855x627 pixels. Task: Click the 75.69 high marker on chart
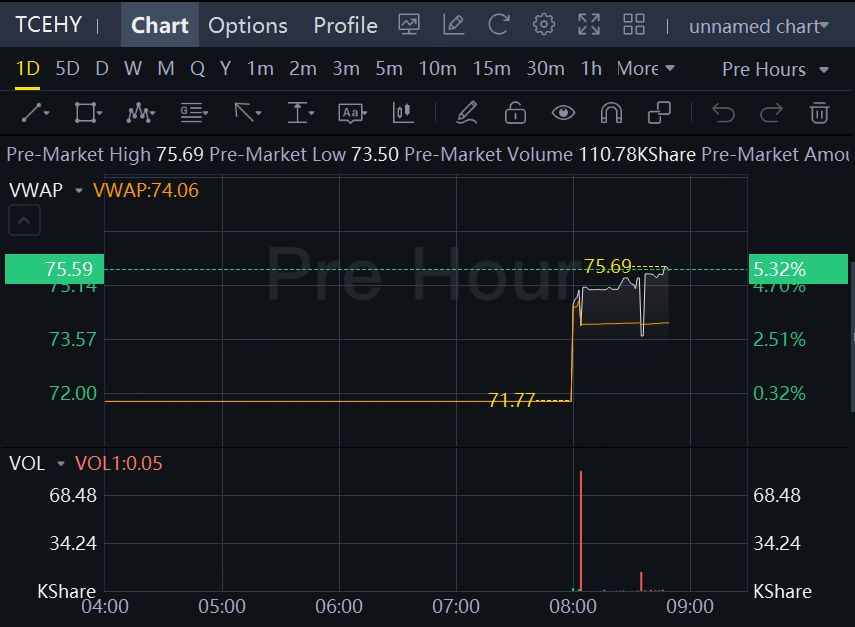tap(607, 266)
